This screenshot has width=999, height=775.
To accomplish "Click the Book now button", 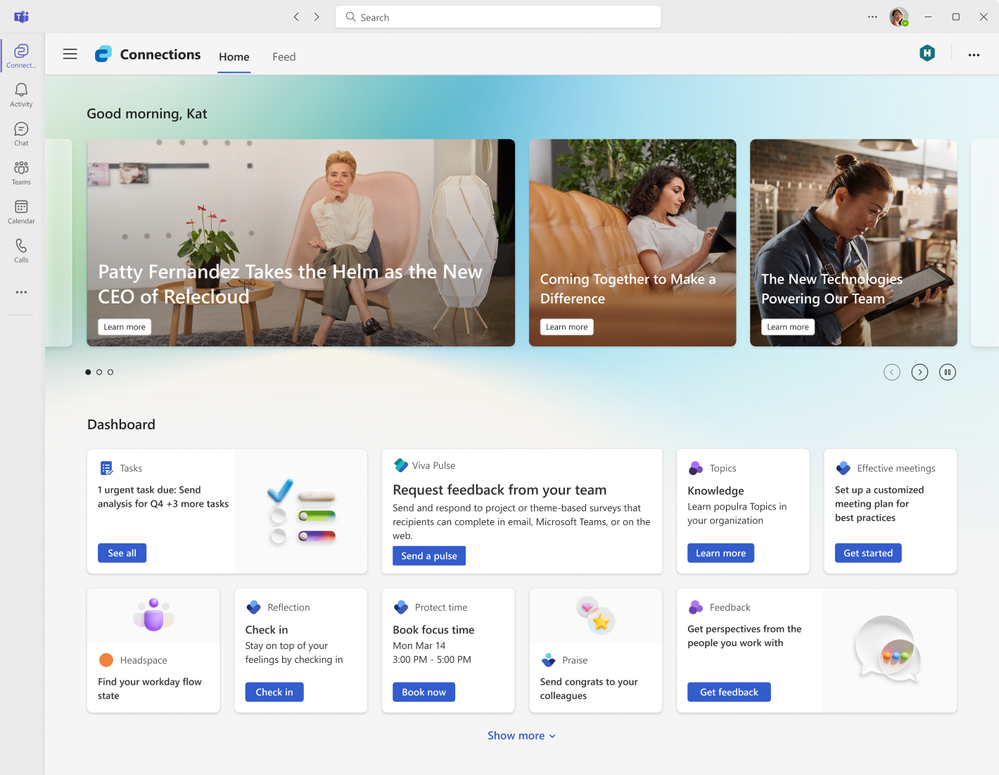I will point(424,692).
